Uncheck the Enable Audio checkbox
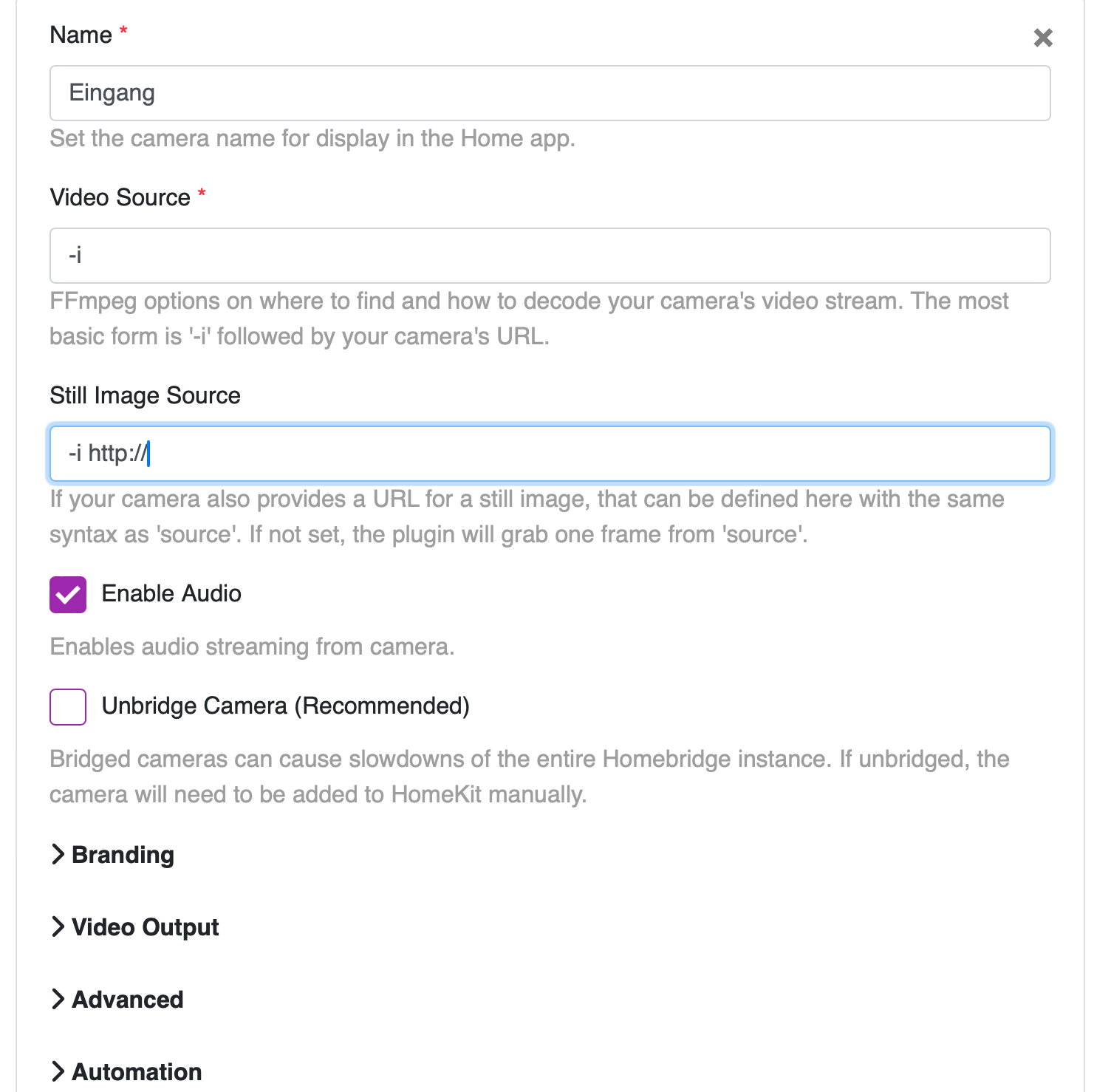 tap(68, 595)
